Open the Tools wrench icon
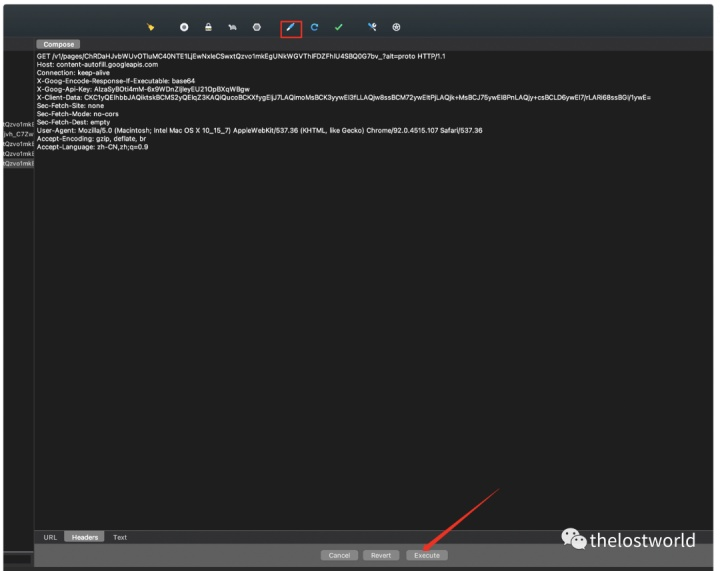The image size is (720, 571). click(372, 27)
